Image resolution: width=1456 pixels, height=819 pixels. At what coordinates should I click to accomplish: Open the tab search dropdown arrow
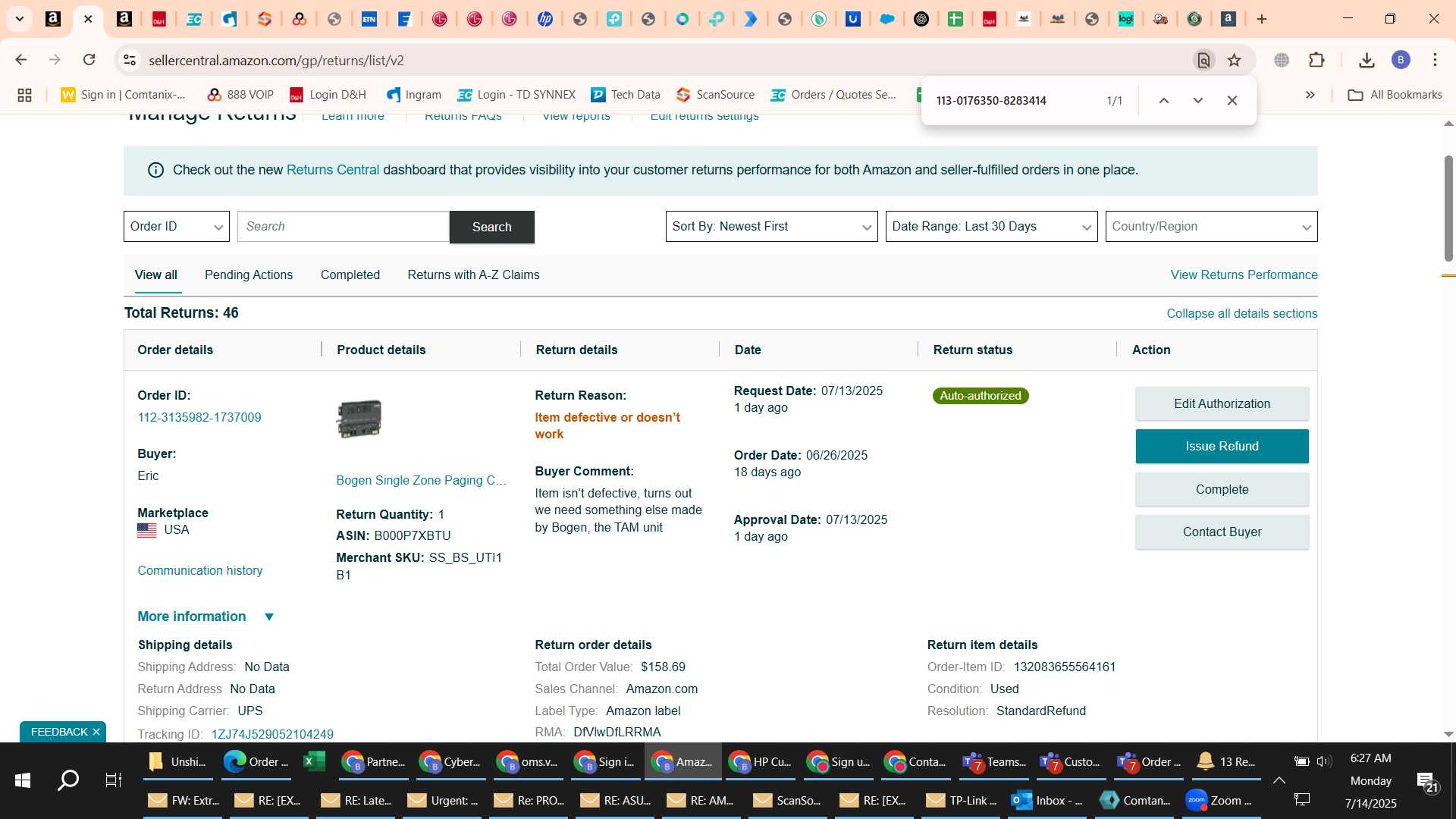pos(20,19)
